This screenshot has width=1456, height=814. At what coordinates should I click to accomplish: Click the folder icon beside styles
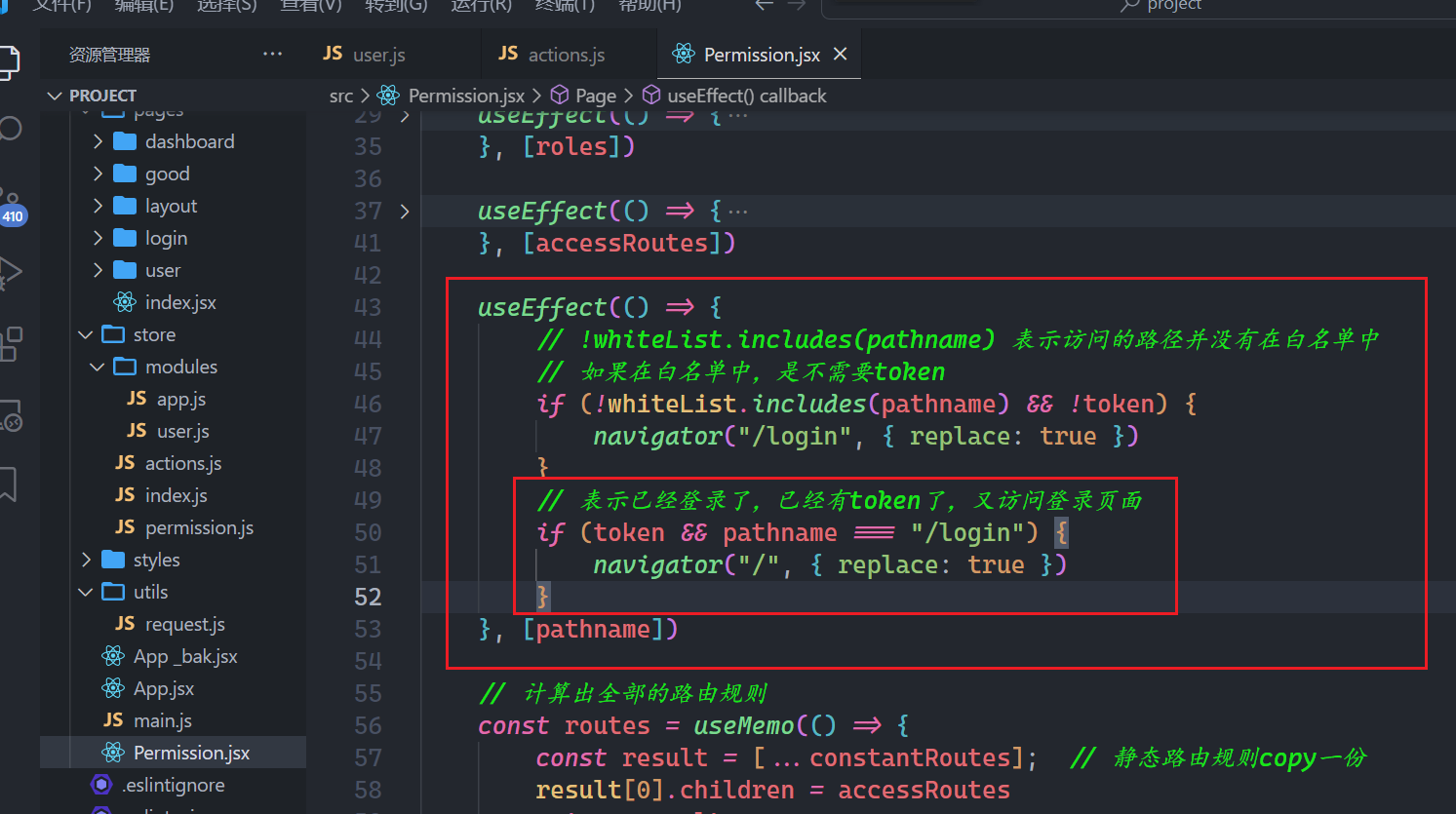tap(113, 560)
